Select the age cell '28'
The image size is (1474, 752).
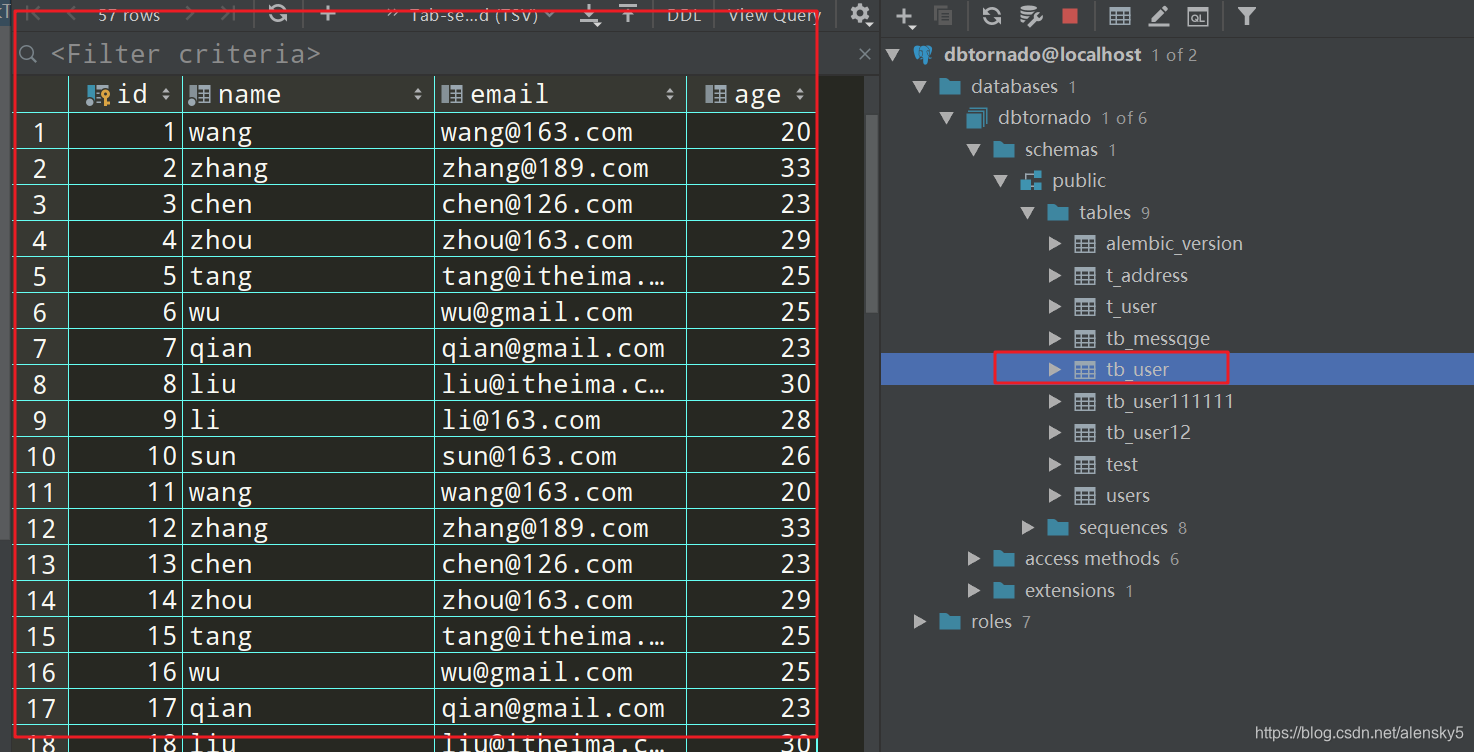tap(752, 420)
